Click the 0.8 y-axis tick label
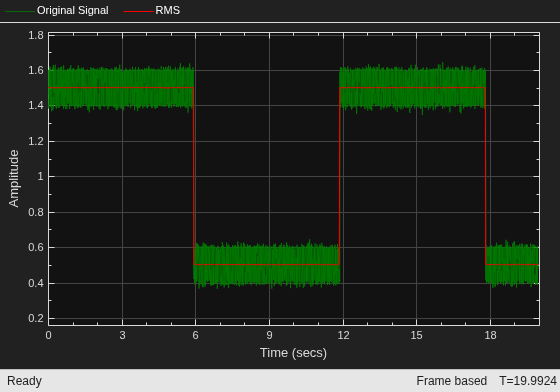This screenshot has width=560, height=392. [36, 212]
